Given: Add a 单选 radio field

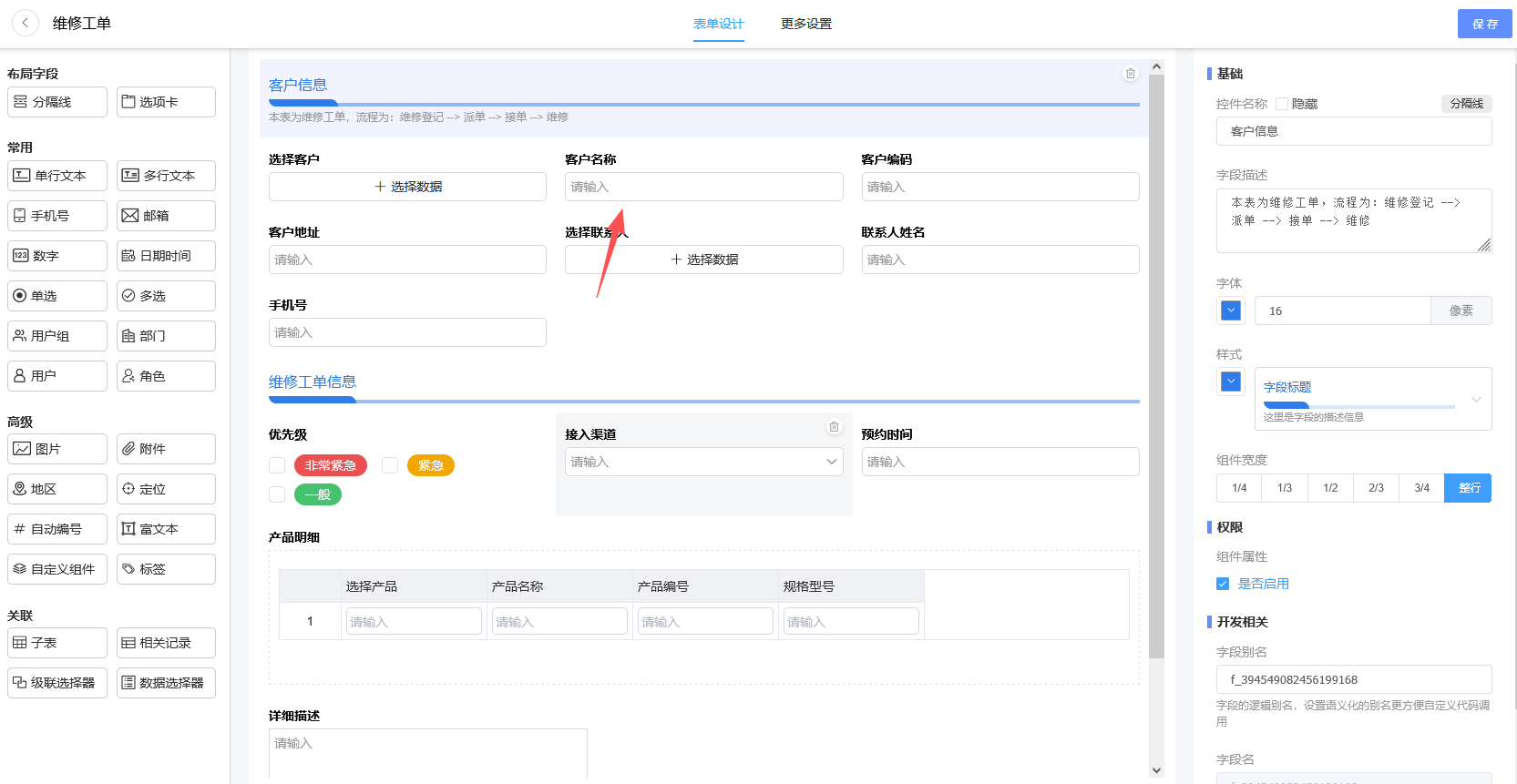Looking at the screenshot, I should coord(57,296).
